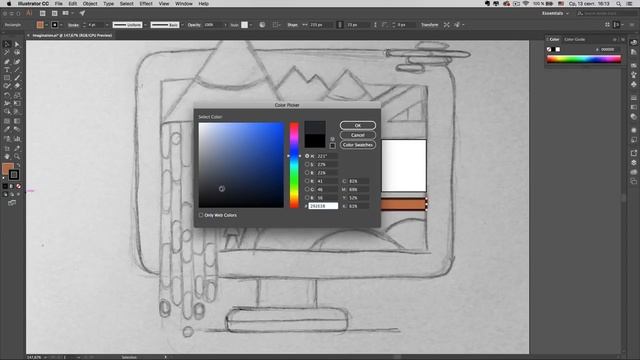Image resolution: width=640 pixels, height=360 pixels.
Task: Click Cancel in the Color Picker
Action: [358, 135]
